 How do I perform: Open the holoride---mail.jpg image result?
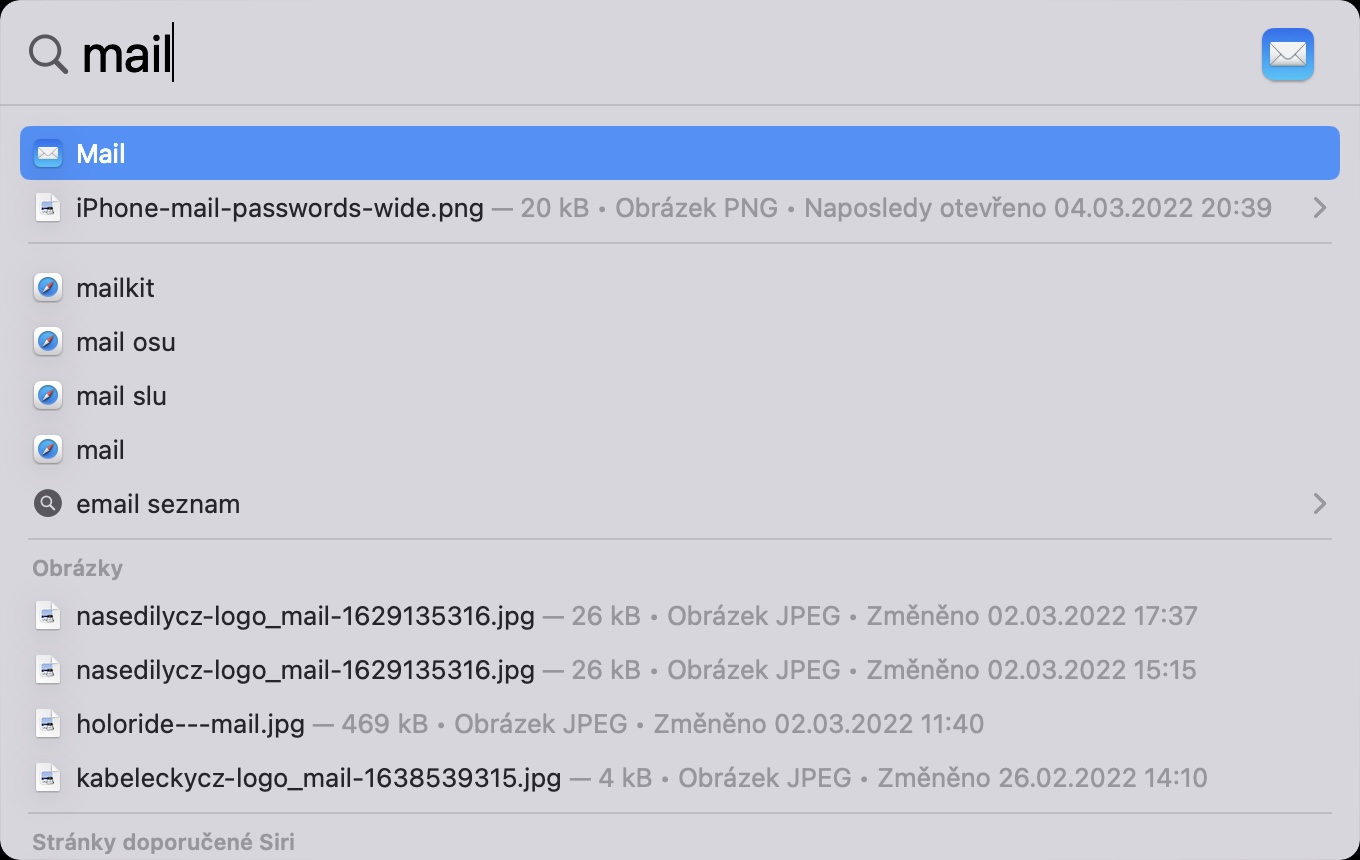point(190,724)
